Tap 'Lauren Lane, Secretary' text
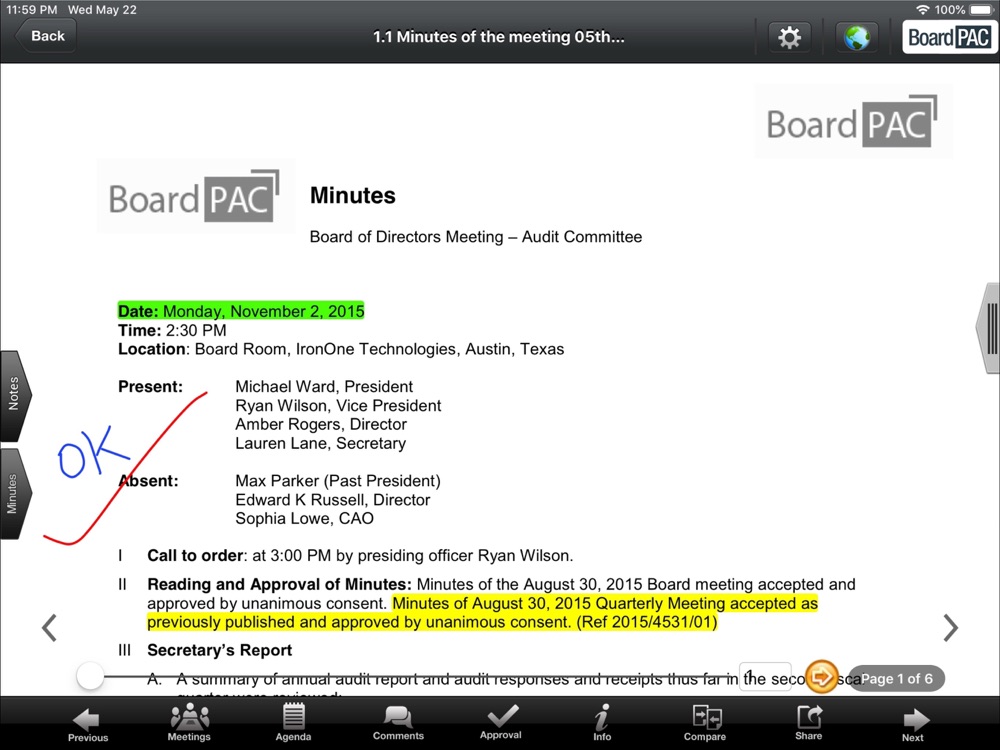The image size is (1000, 750). tap(320, 443)
